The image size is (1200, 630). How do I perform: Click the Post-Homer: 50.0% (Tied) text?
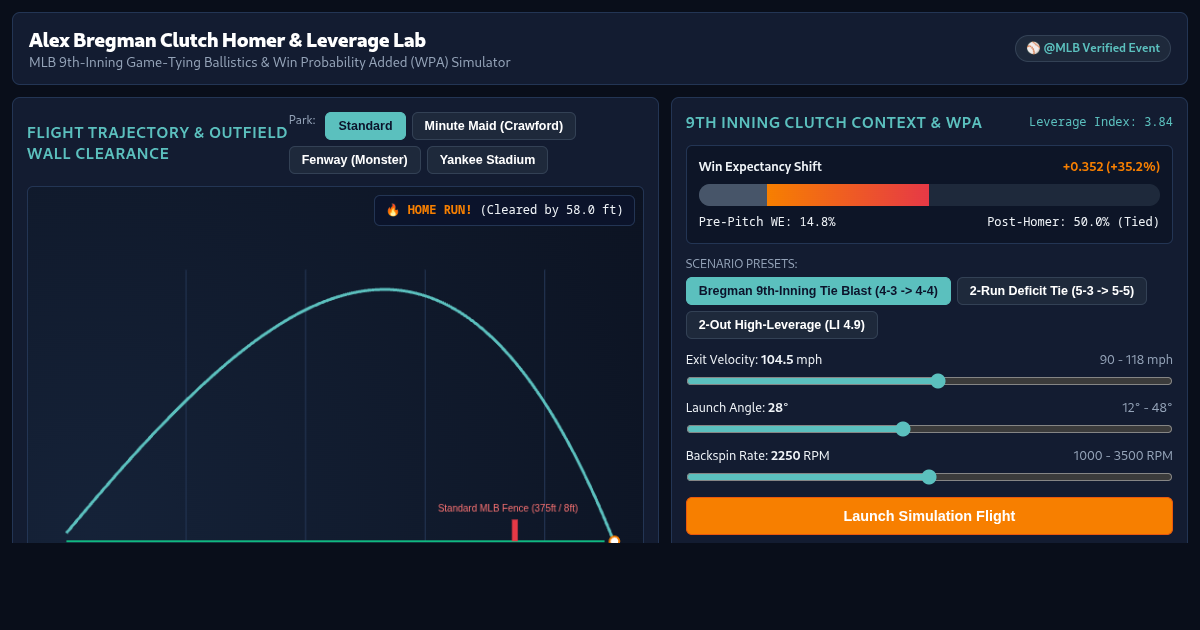pos(1073,222)
